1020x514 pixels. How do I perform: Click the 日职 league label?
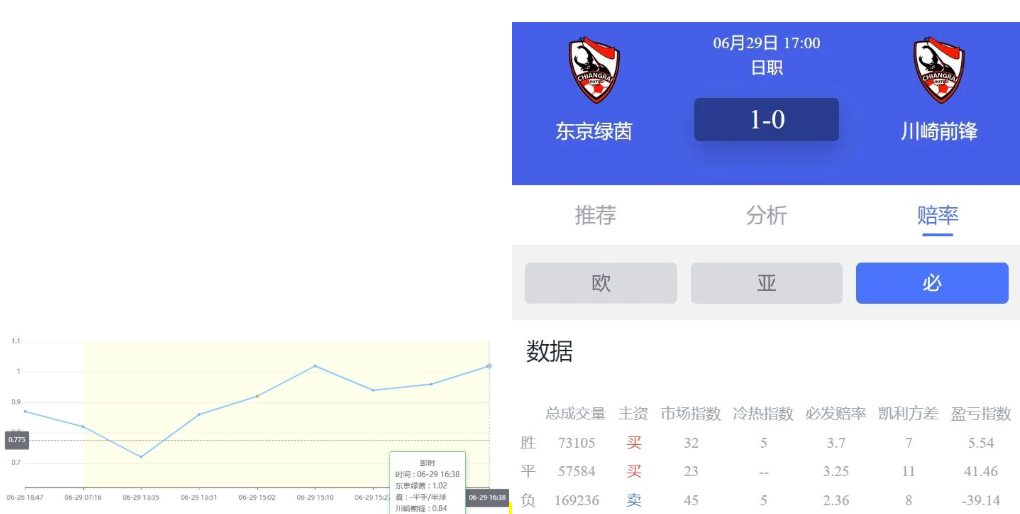point(766,68)
